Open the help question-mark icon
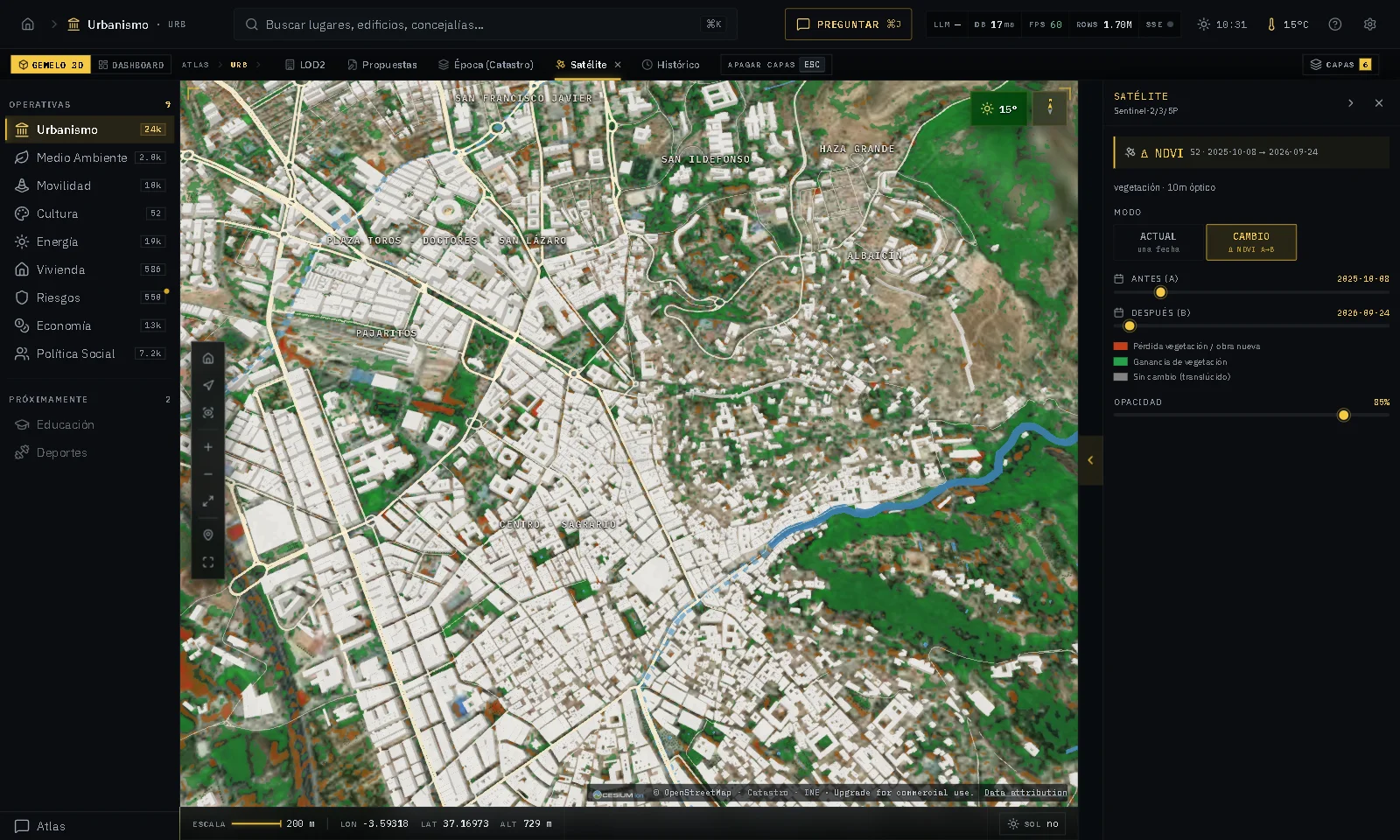The height and width of the screenshot is (840, 1400). pos(1335,24)
